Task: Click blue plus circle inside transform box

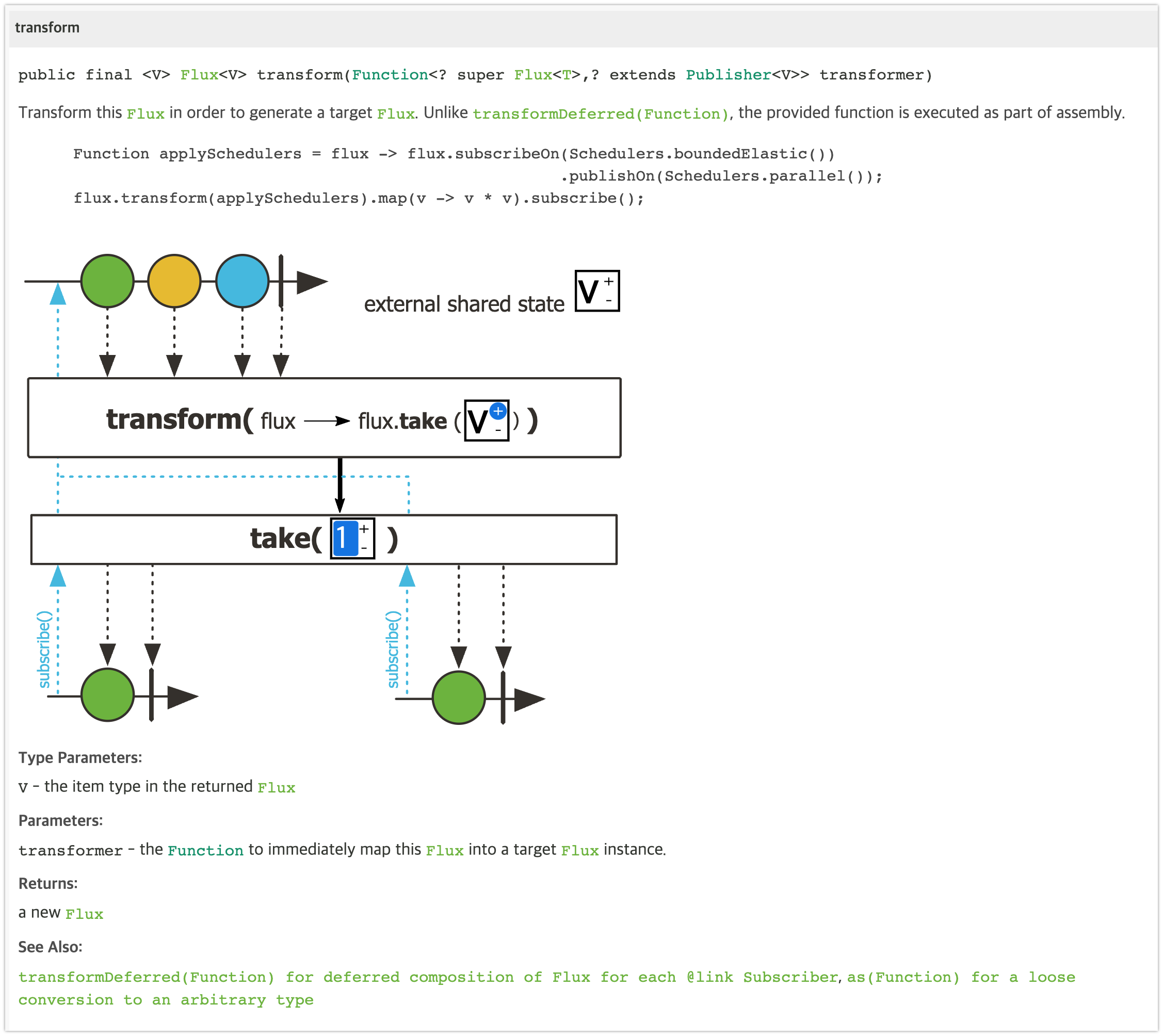Action: tap(498, 411)
